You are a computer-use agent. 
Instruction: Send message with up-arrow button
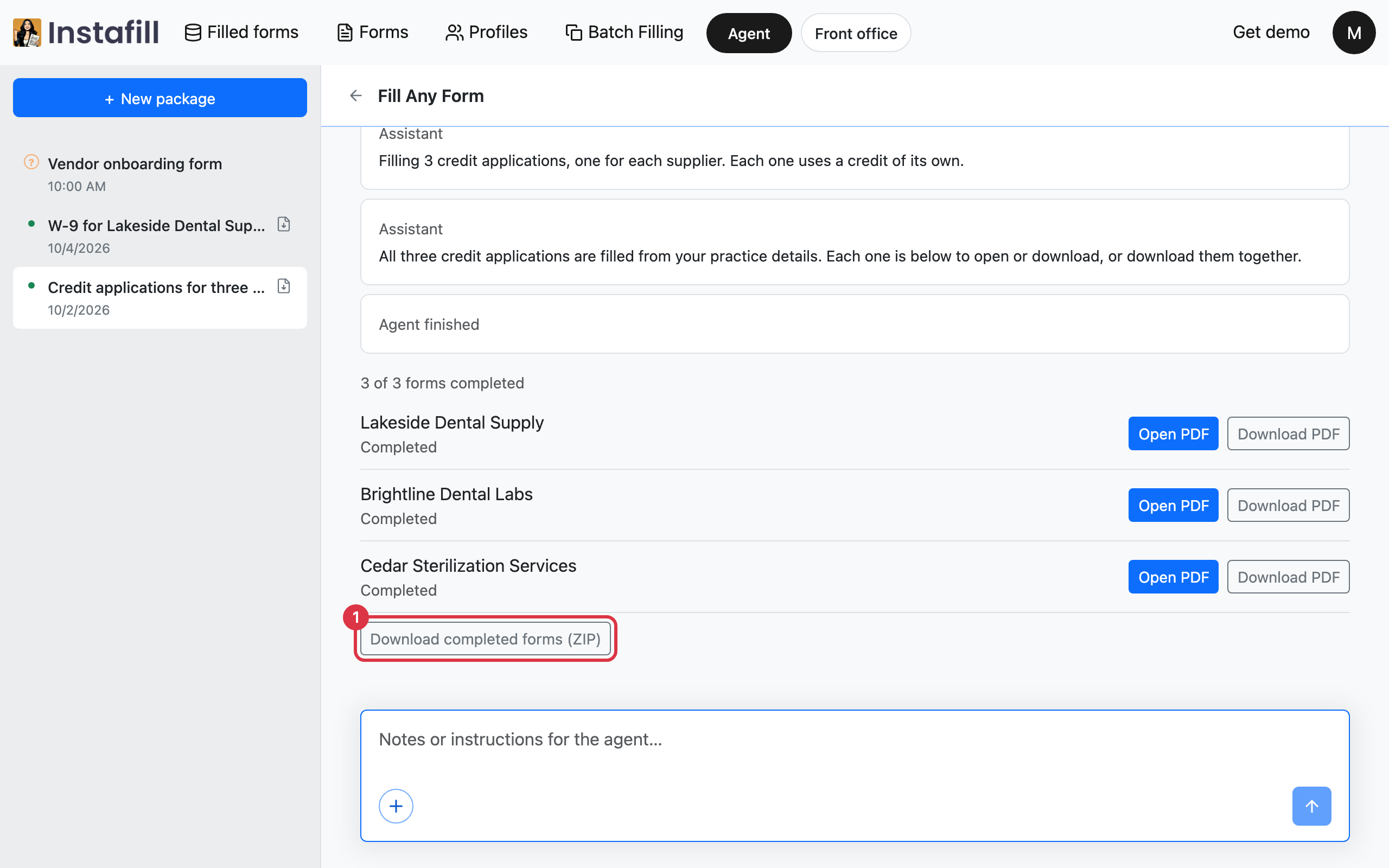pyautogui.click(x=1311, y=806)
